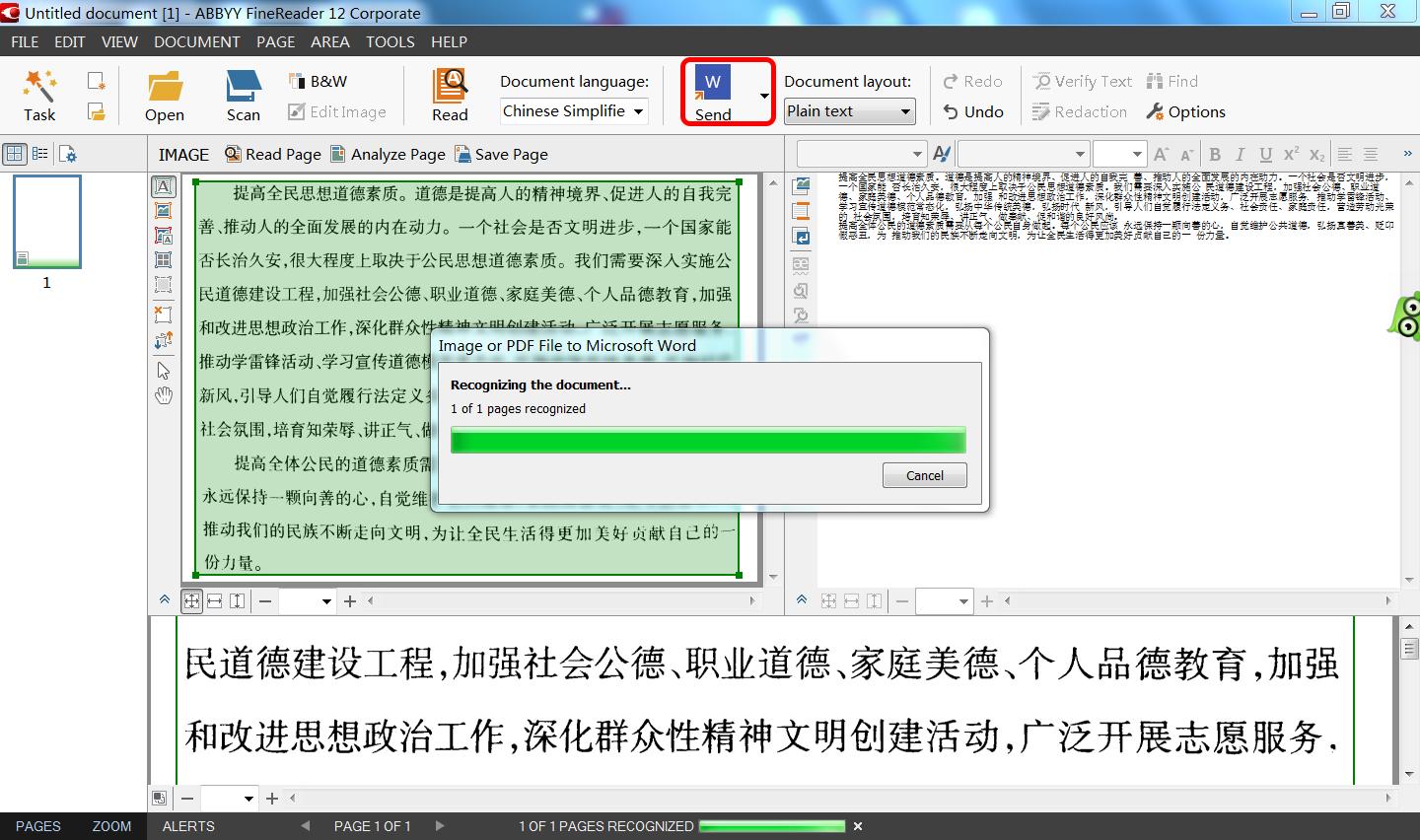Screen dimensions: 1420x840
Task: Toggle bold formatting in the text panel
Action: [1215, 154]
